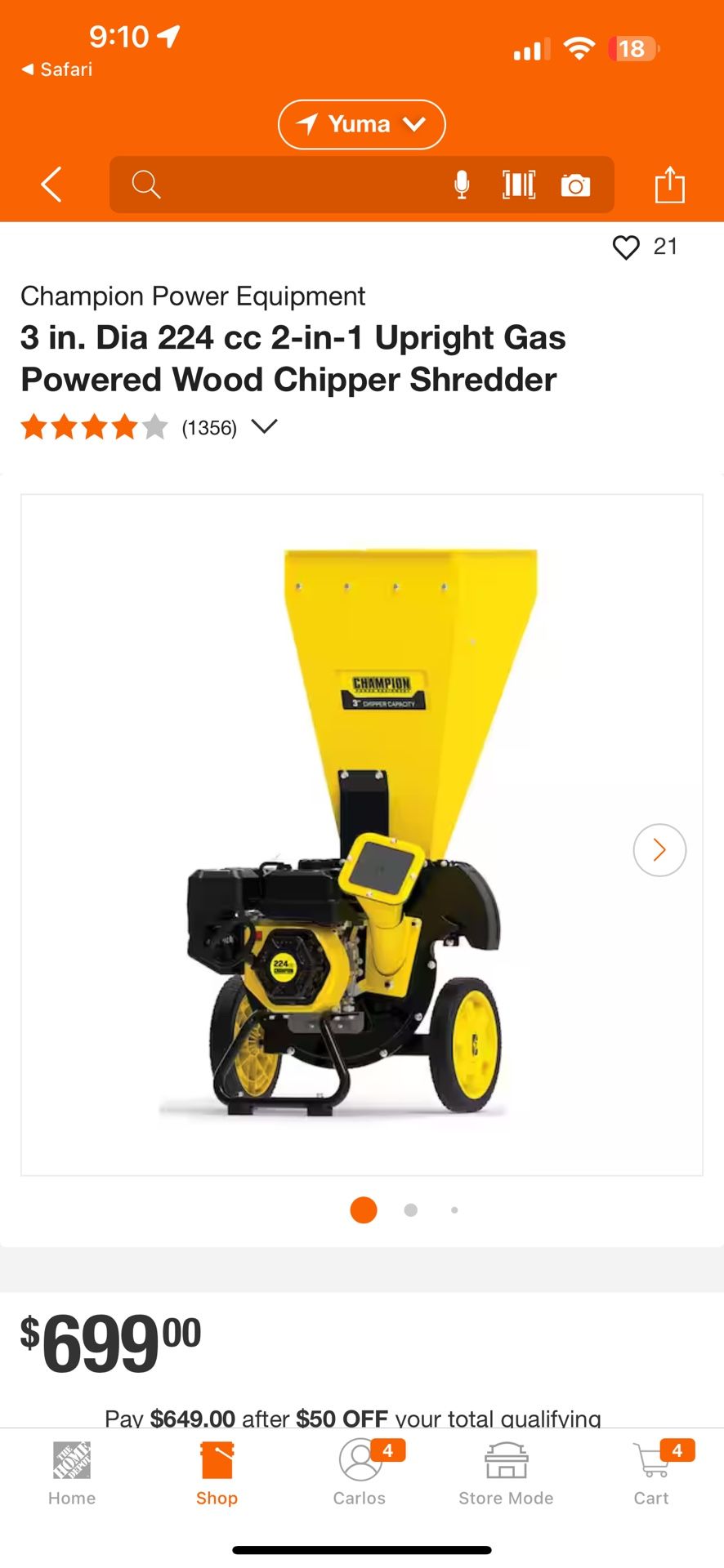
Task: Toggle the heart favorite icon
Action: pyautogui.click(x=626, y=247)
